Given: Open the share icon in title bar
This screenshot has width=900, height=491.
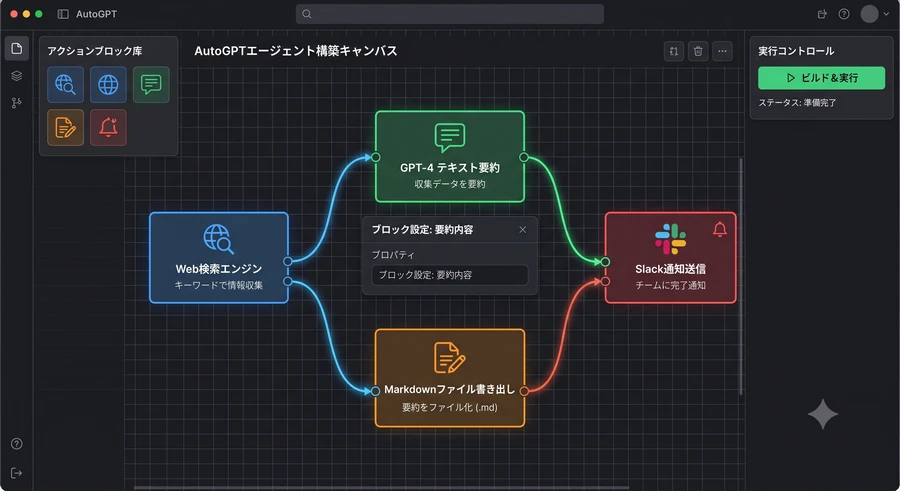Looking at the screenshot, I should [x=822, y=14].
